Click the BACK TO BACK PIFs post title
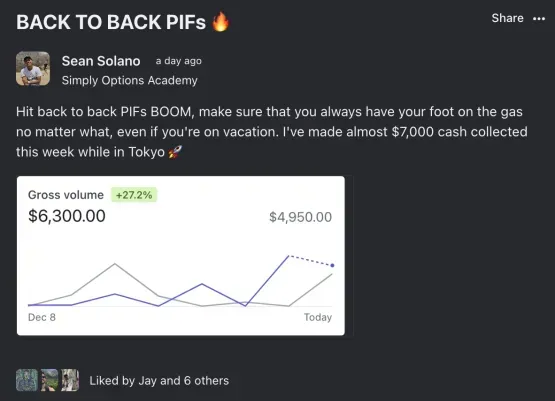 [x=111, y=22]
